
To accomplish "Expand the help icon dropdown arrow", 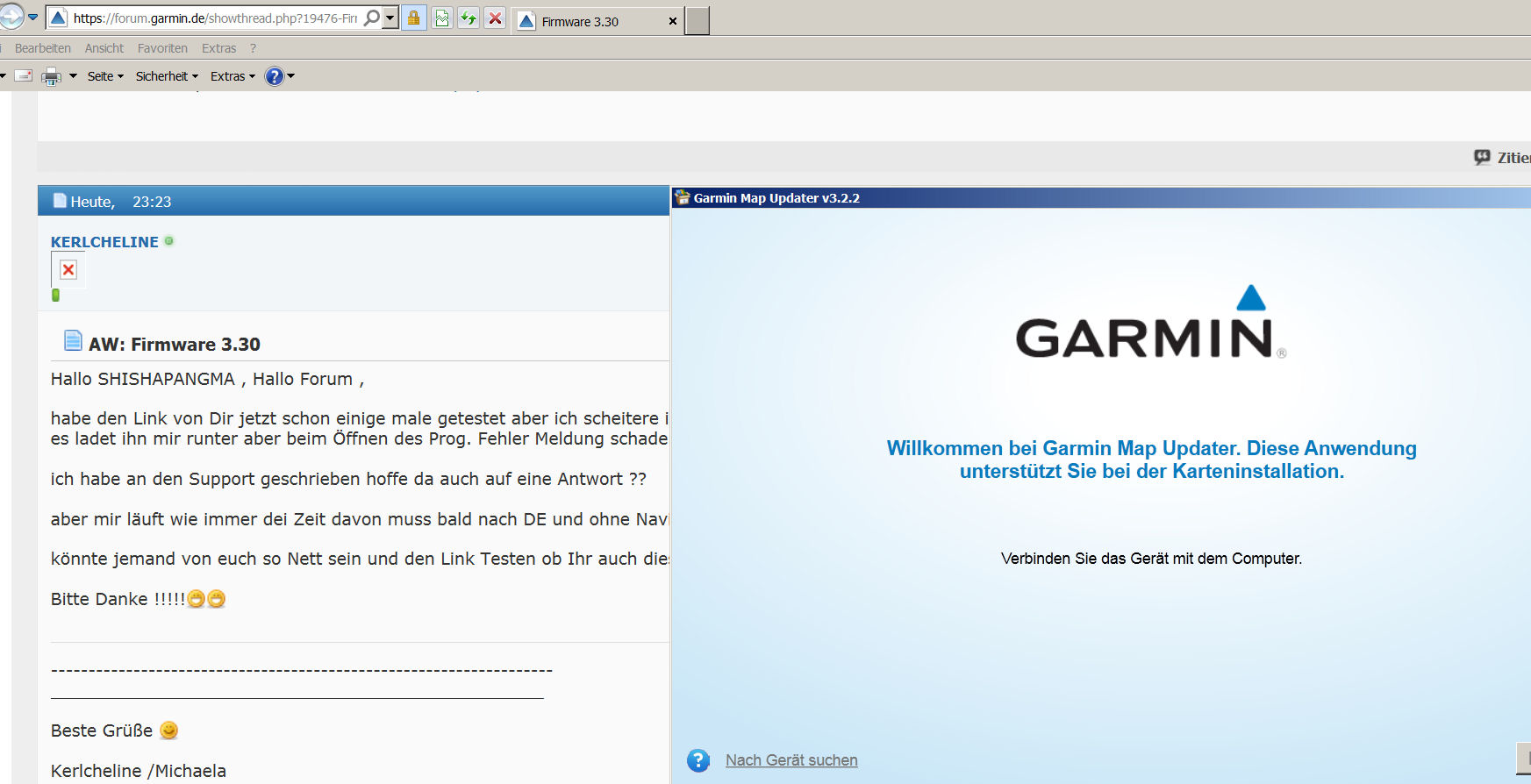I will coord(291,76).
